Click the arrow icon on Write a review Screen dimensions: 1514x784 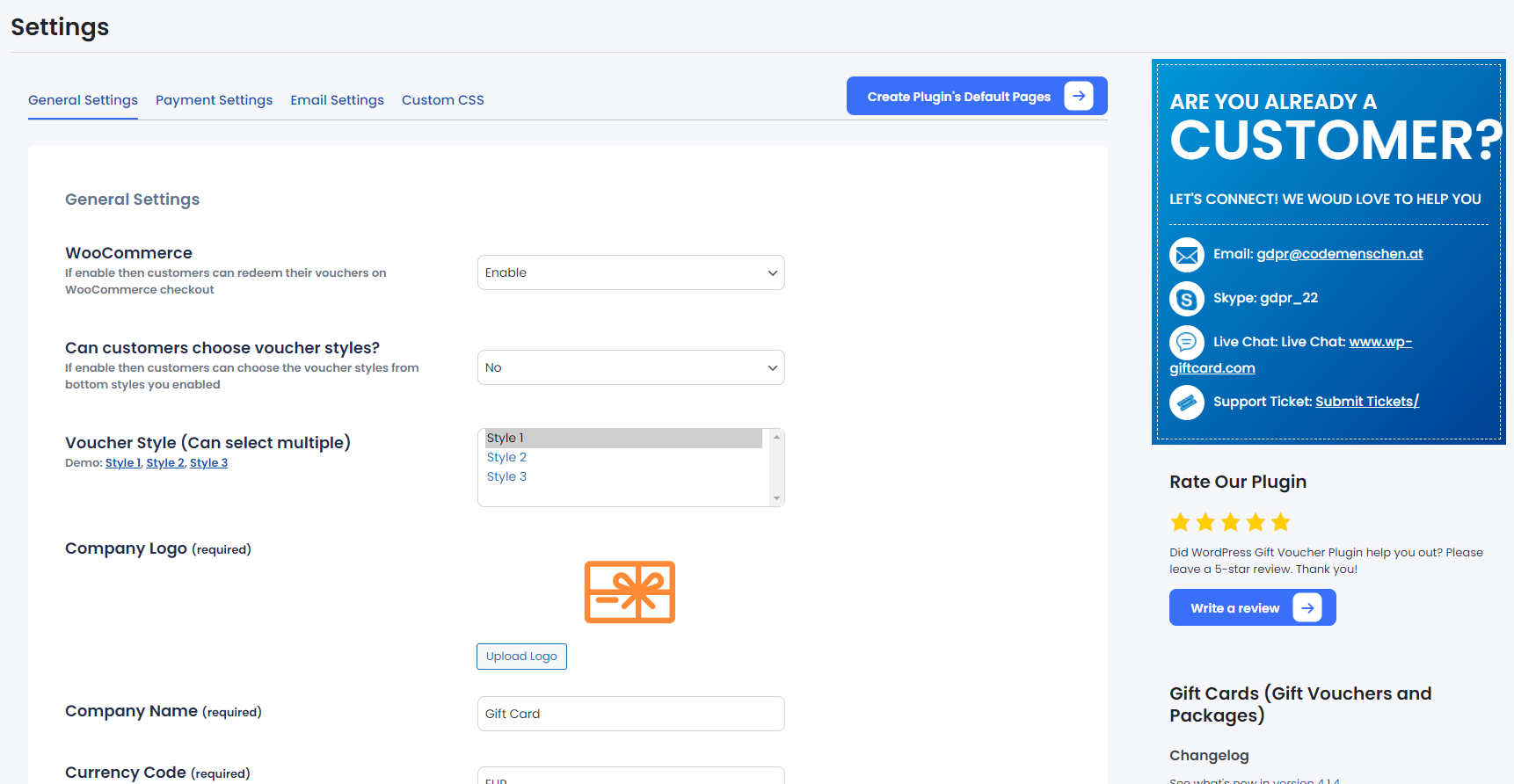point(1307,608)
